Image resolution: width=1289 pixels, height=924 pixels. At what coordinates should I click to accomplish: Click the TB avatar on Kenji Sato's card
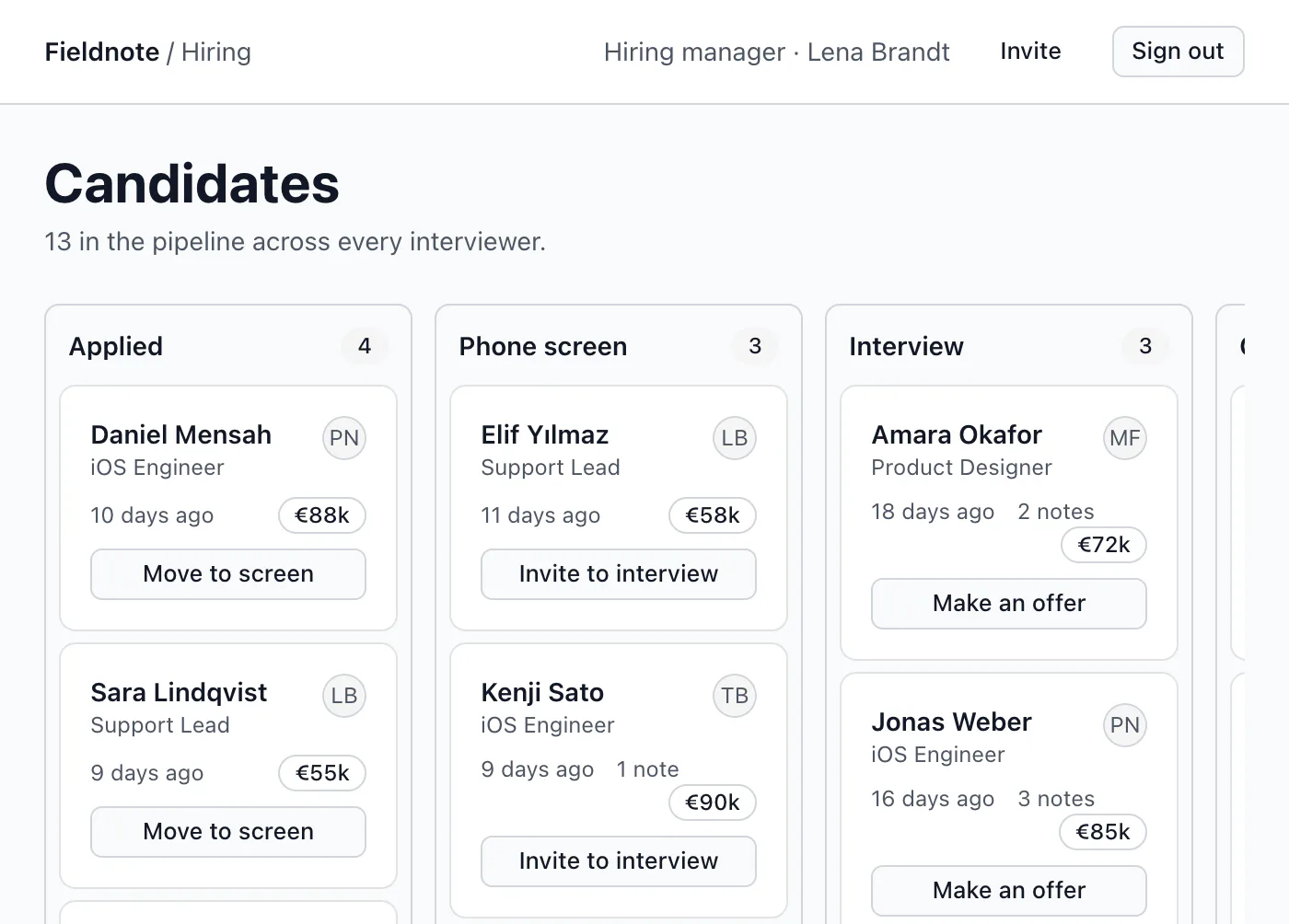tap(735, 696)
